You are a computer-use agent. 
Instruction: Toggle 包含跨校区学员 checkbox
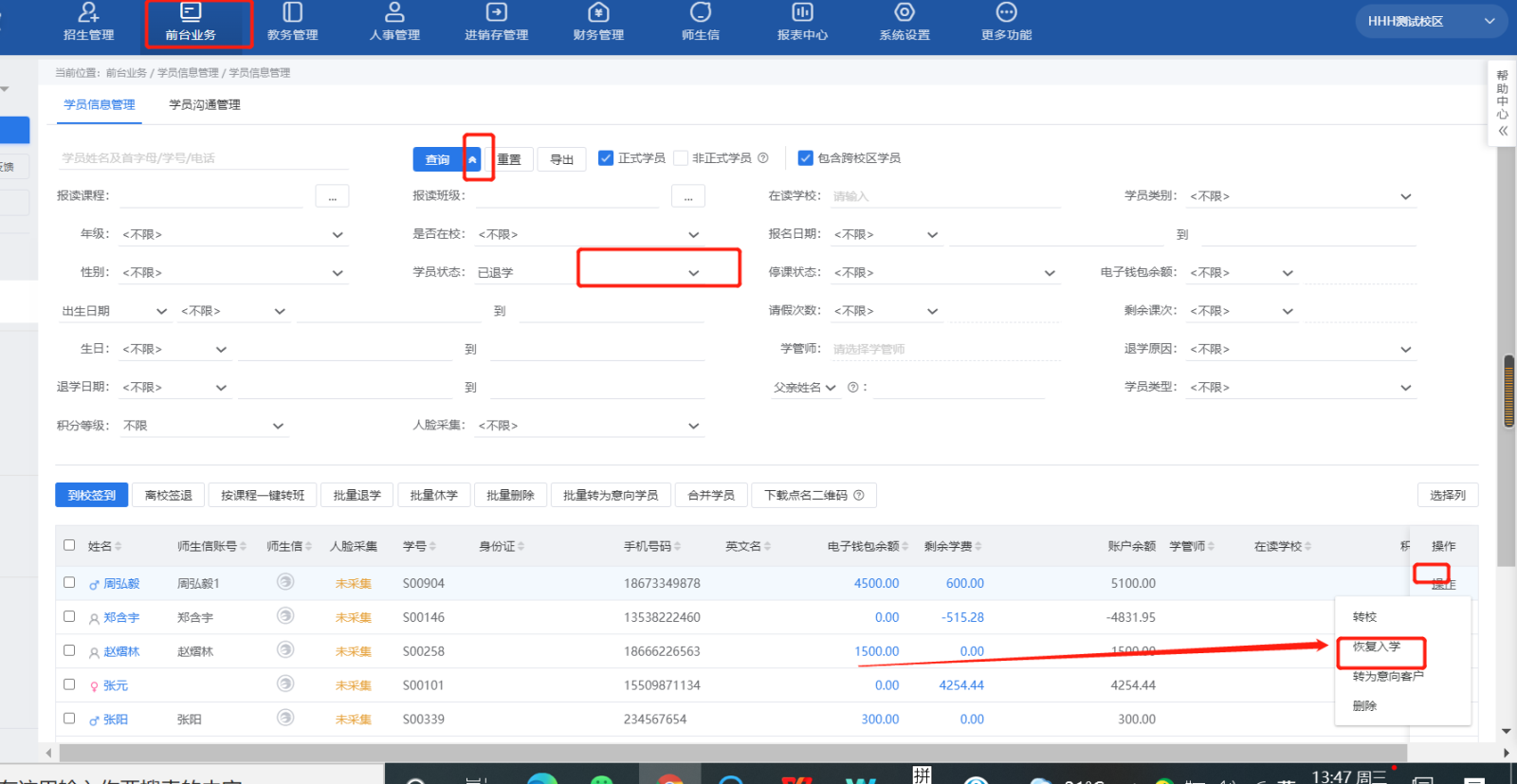[806, 158]
